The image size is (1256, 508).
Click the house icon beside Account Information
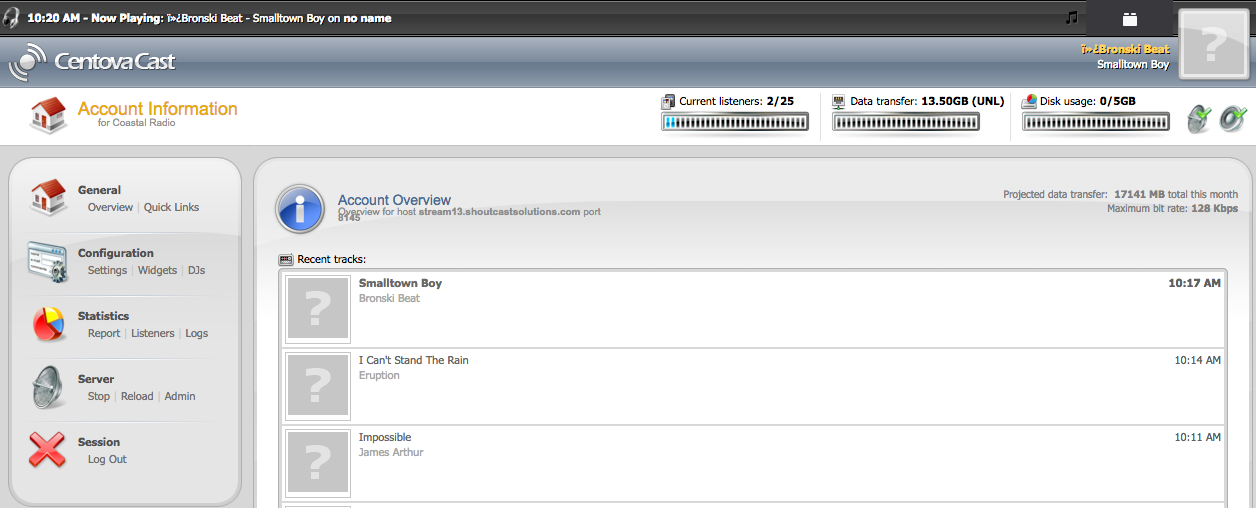[x=48, y=115]
